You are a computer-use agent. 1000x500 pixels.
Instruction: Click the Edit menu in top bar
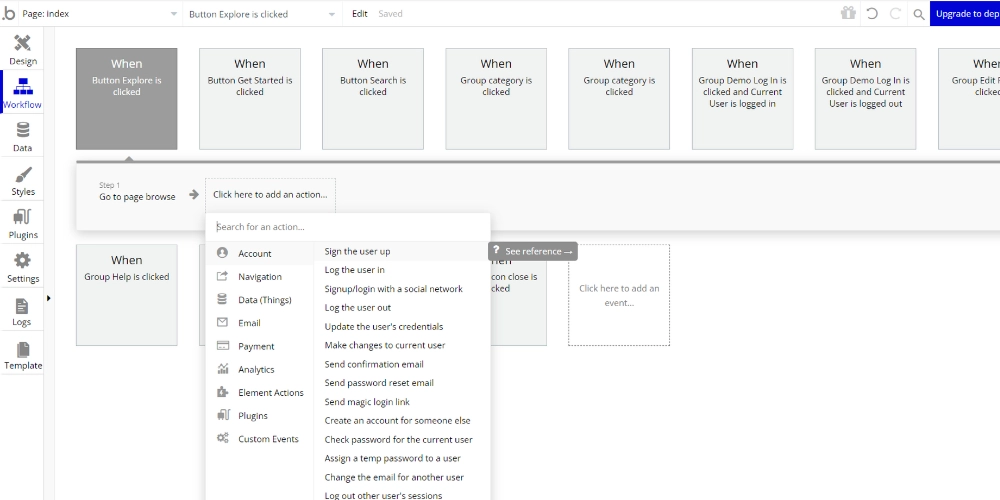360,13
